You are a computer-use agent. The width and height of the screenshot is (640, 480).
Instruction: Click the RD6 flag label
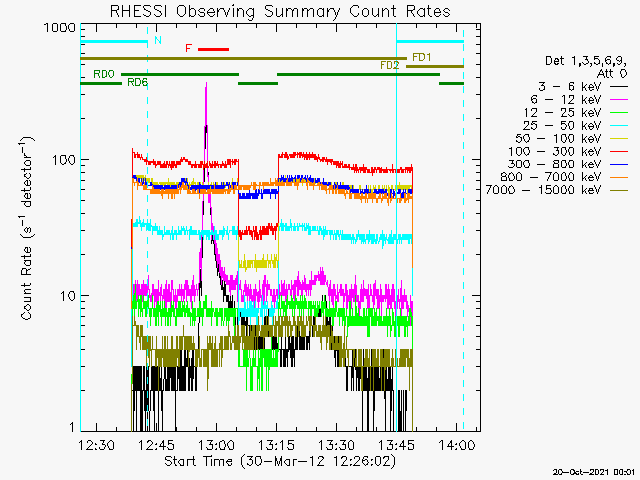coord(138,82)
